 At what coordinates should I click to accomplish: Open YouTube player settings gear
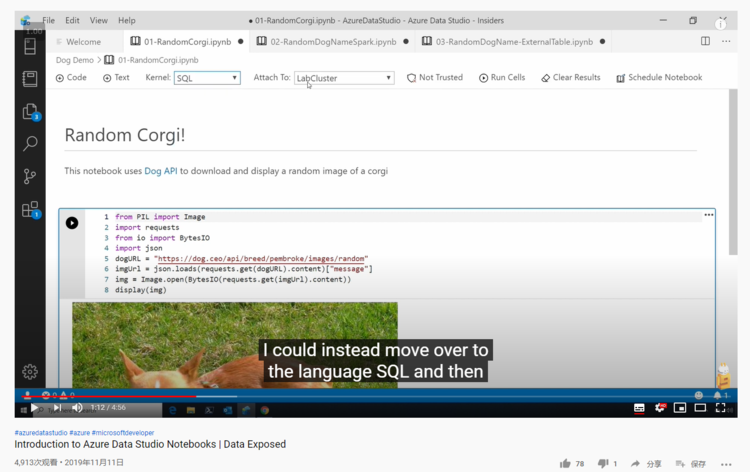point(660,408)
